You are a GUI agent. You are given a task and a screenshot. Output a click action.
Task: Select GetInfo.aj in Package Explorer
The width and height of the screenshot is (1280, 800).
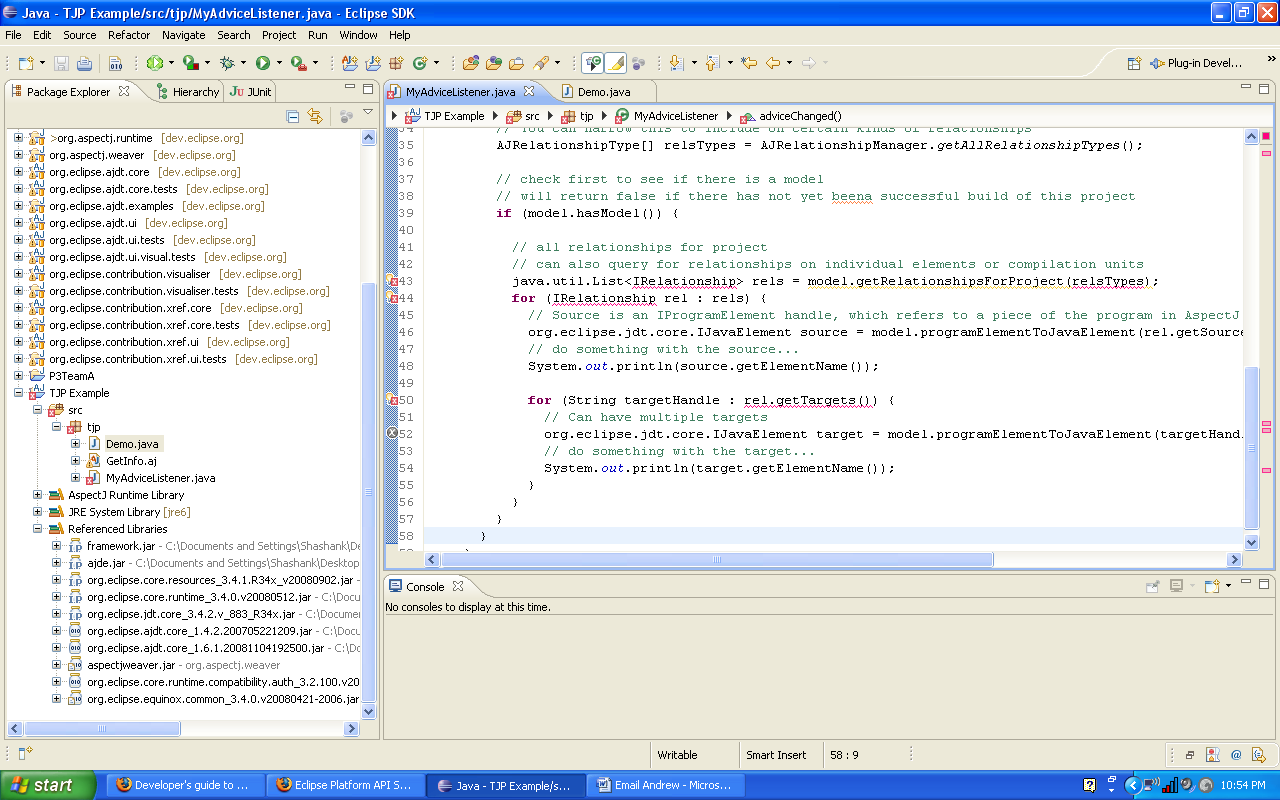point(131,461)
